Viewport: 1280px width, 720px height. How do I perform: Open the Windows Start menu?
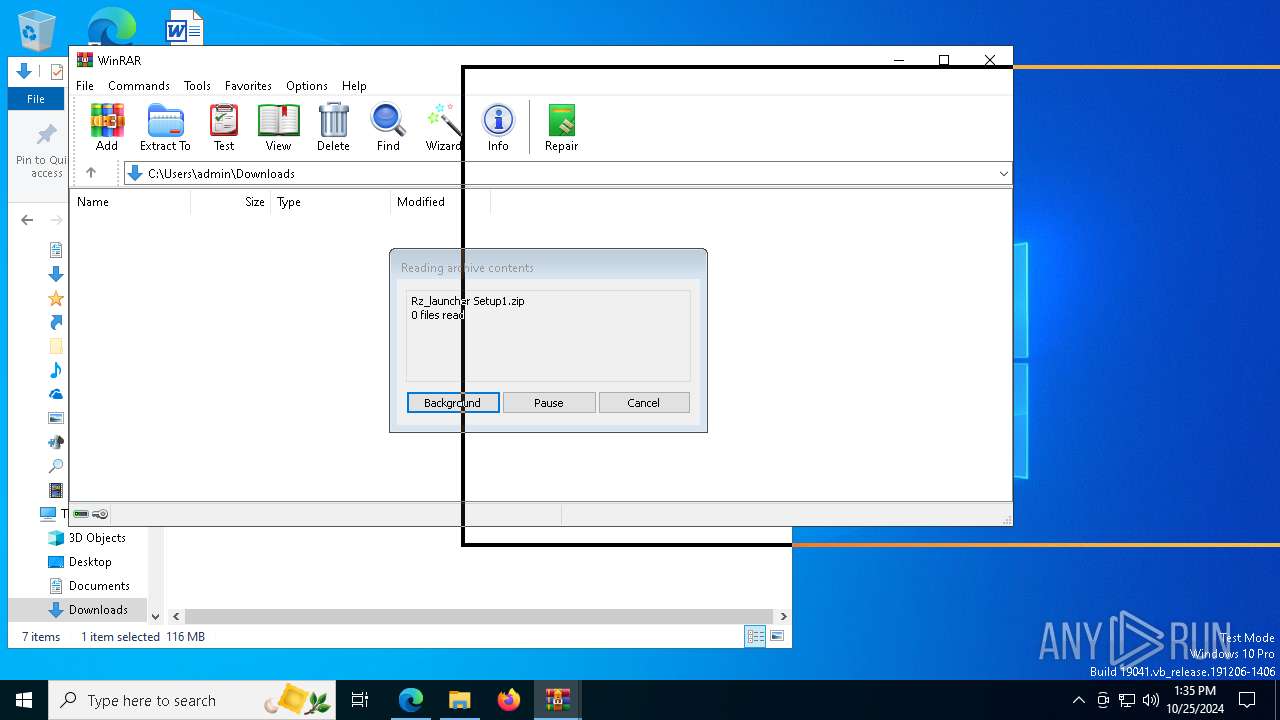tap(24, 700)
